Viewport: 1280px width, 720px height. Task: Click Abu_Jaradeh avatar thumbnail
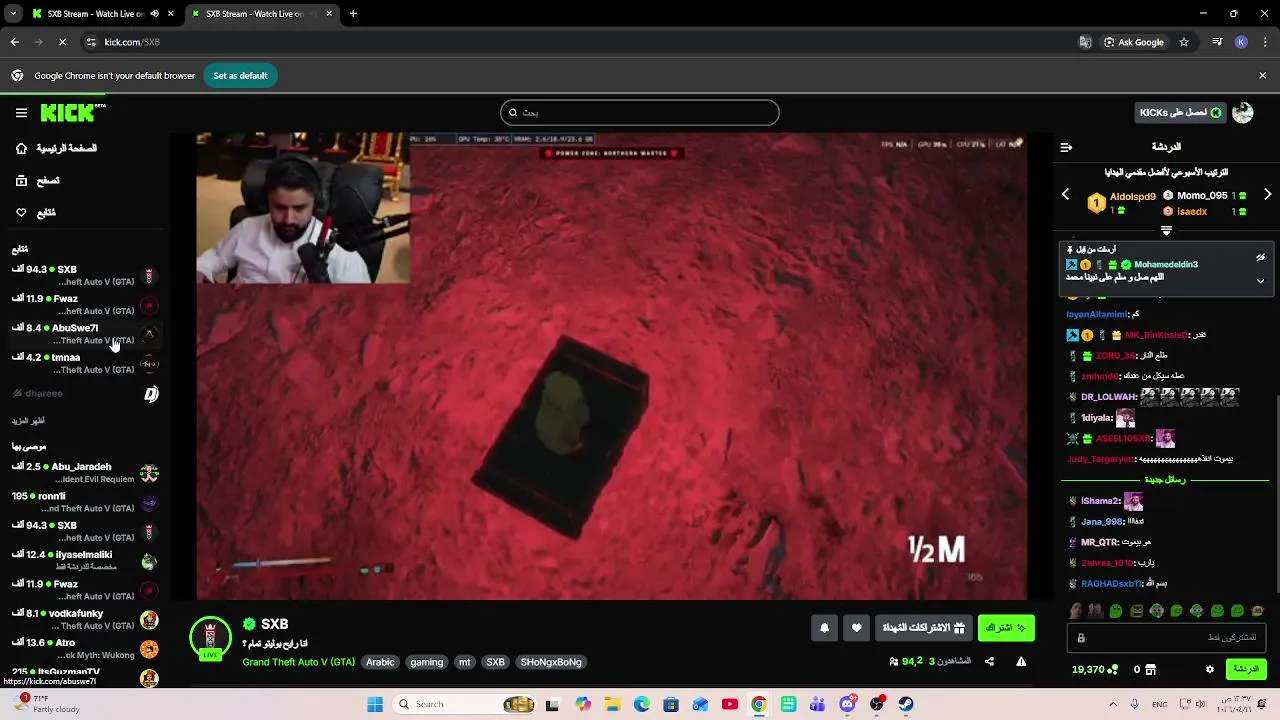pos(149,473)
